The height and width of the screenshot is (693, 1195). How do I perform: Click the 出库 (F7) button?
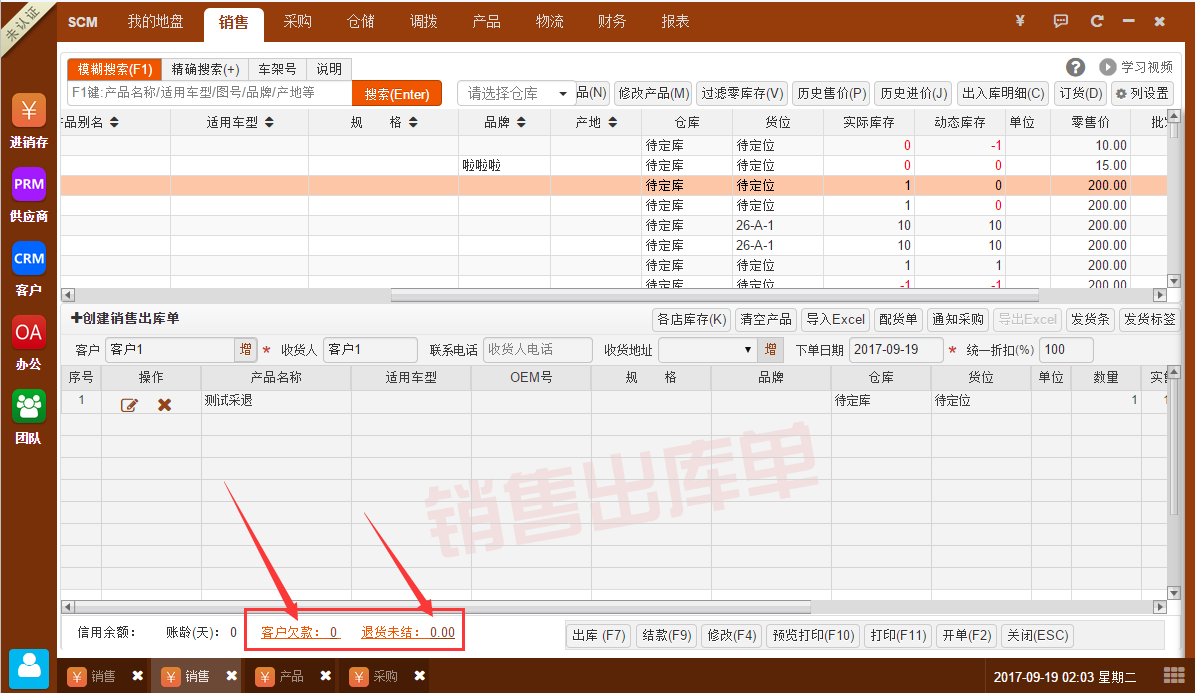(598, 635)
